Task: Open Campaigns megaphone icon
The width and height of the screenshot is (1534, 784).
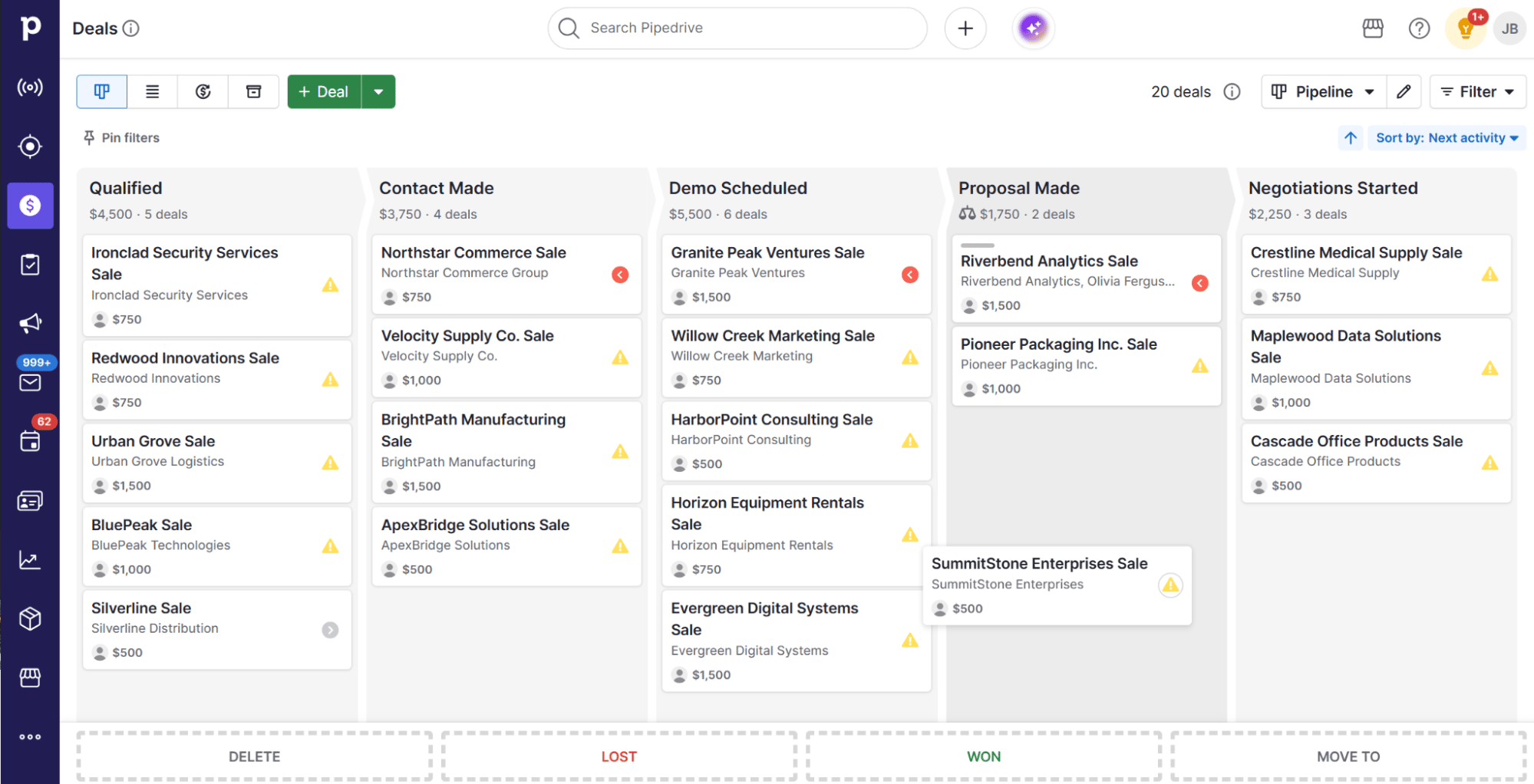Action: tap(30, 323)
